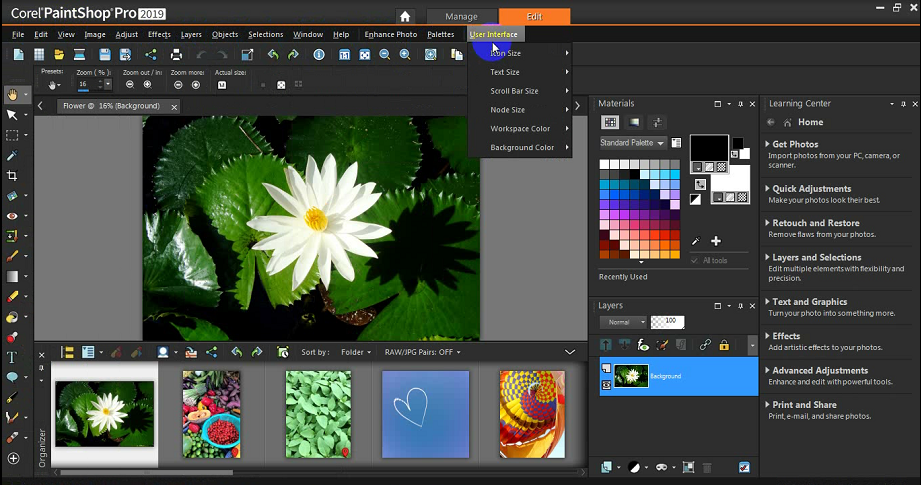Open New Layer dropdown arrow
The image size is (921, 485).
point(618,467)
